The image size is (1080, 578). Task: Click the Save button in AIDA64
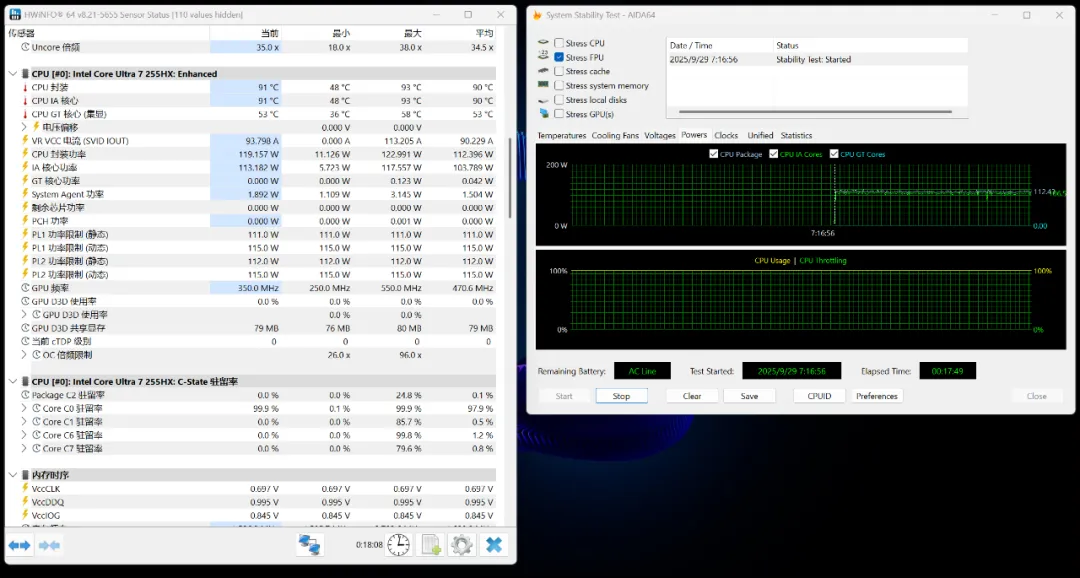coord(749,396)
